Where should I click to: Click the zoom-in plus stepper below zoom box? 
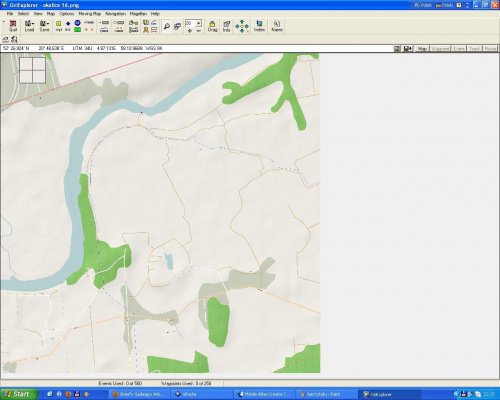[x=189, y=31]
